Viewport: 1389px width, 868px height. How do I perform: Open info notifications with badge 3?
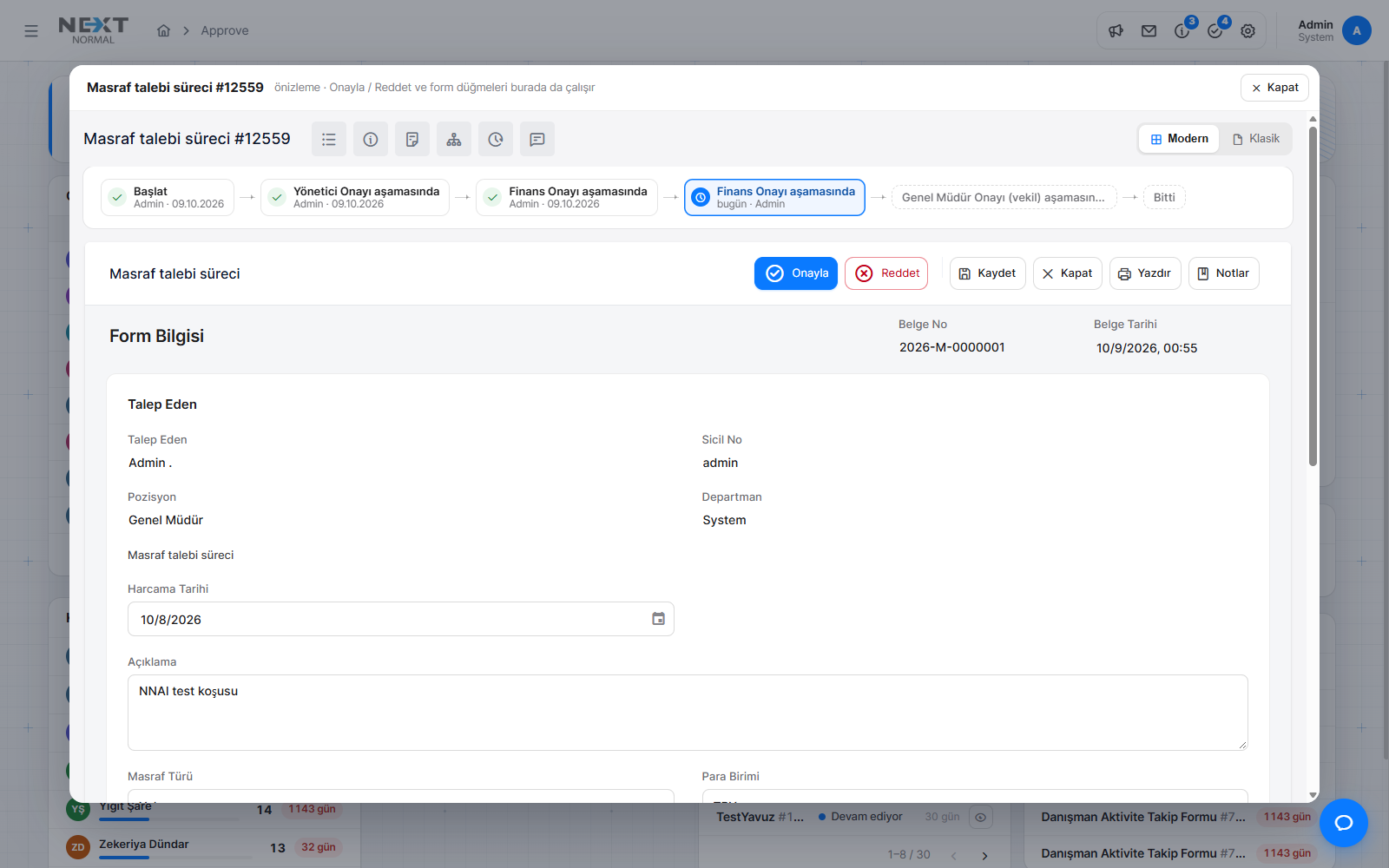(x=1182, y=31)
